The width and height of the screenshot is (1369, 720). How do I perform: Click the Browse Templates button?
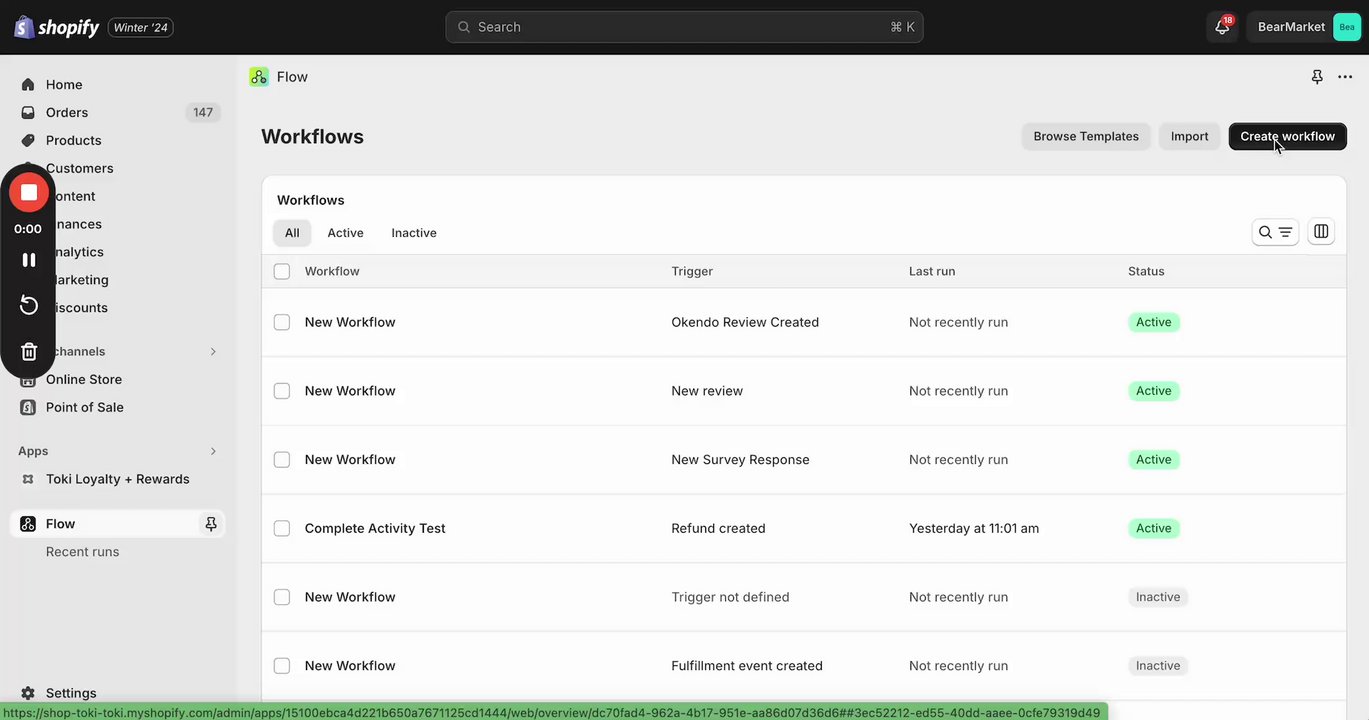(x=1086, y=136)
